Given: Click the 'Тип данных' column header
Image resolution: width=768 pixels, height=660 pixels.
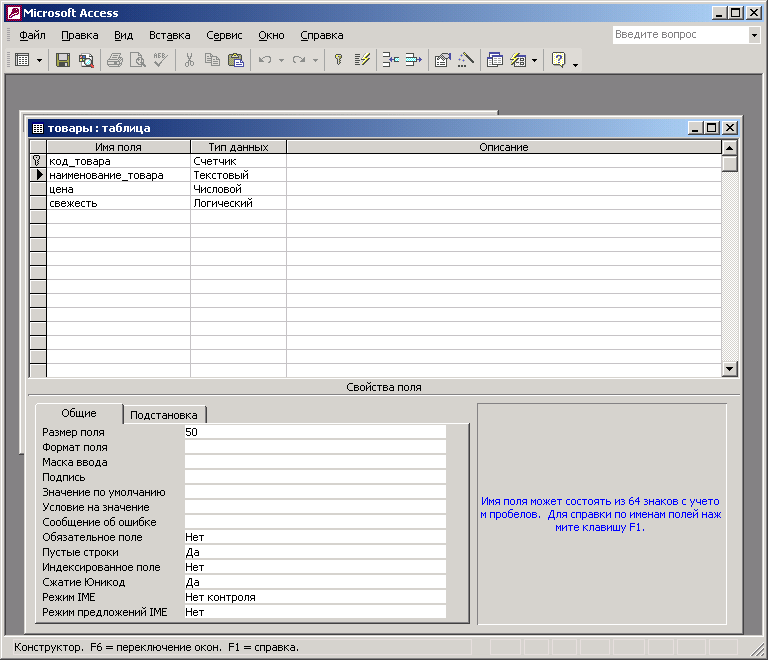Looking at the screenshot, I should coord(239,147).
